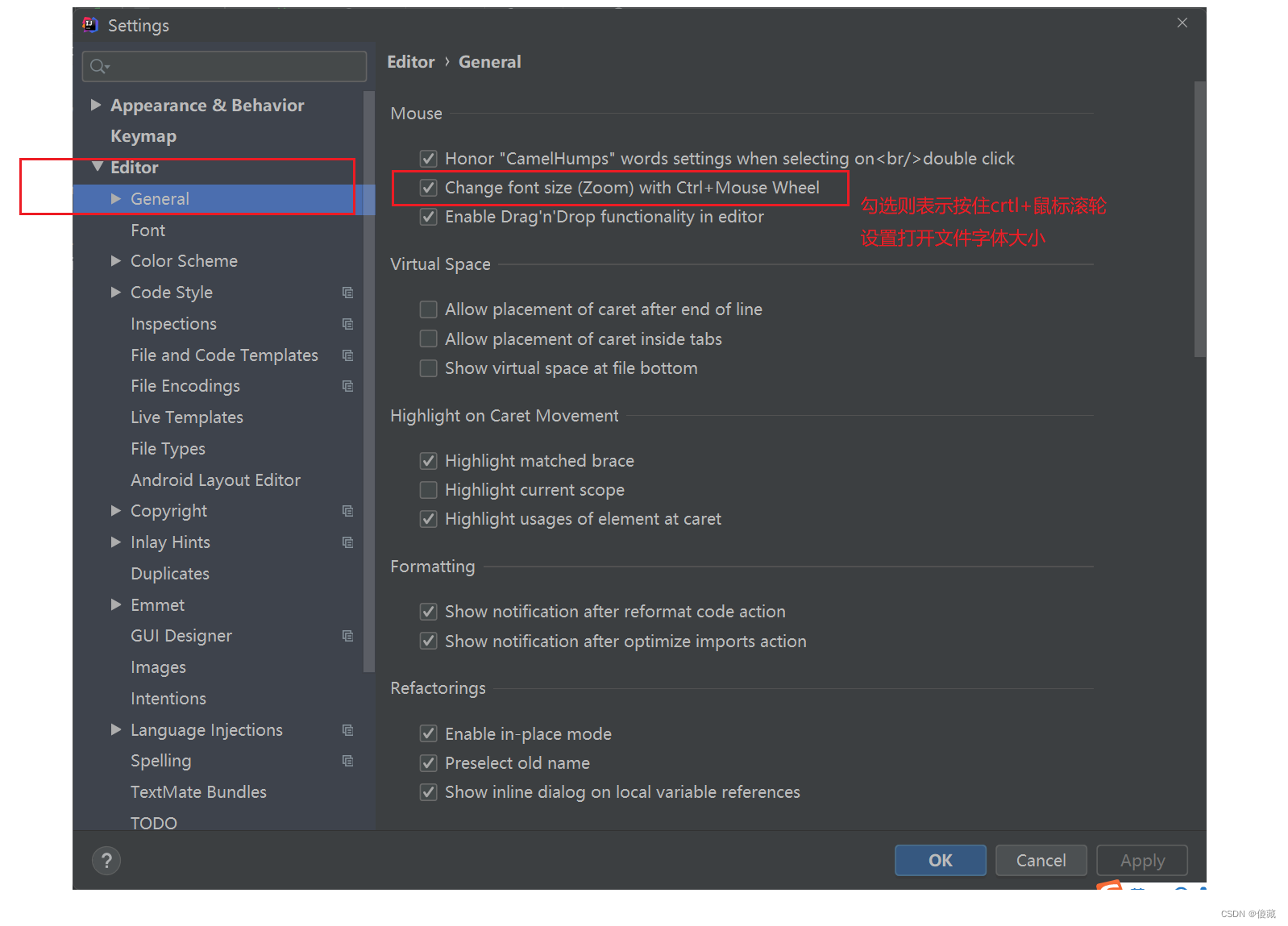The width and height of the screenshot is (1288, 926).
Task: Enable Show virtual space at file bottom
Action: coord(429,368)
